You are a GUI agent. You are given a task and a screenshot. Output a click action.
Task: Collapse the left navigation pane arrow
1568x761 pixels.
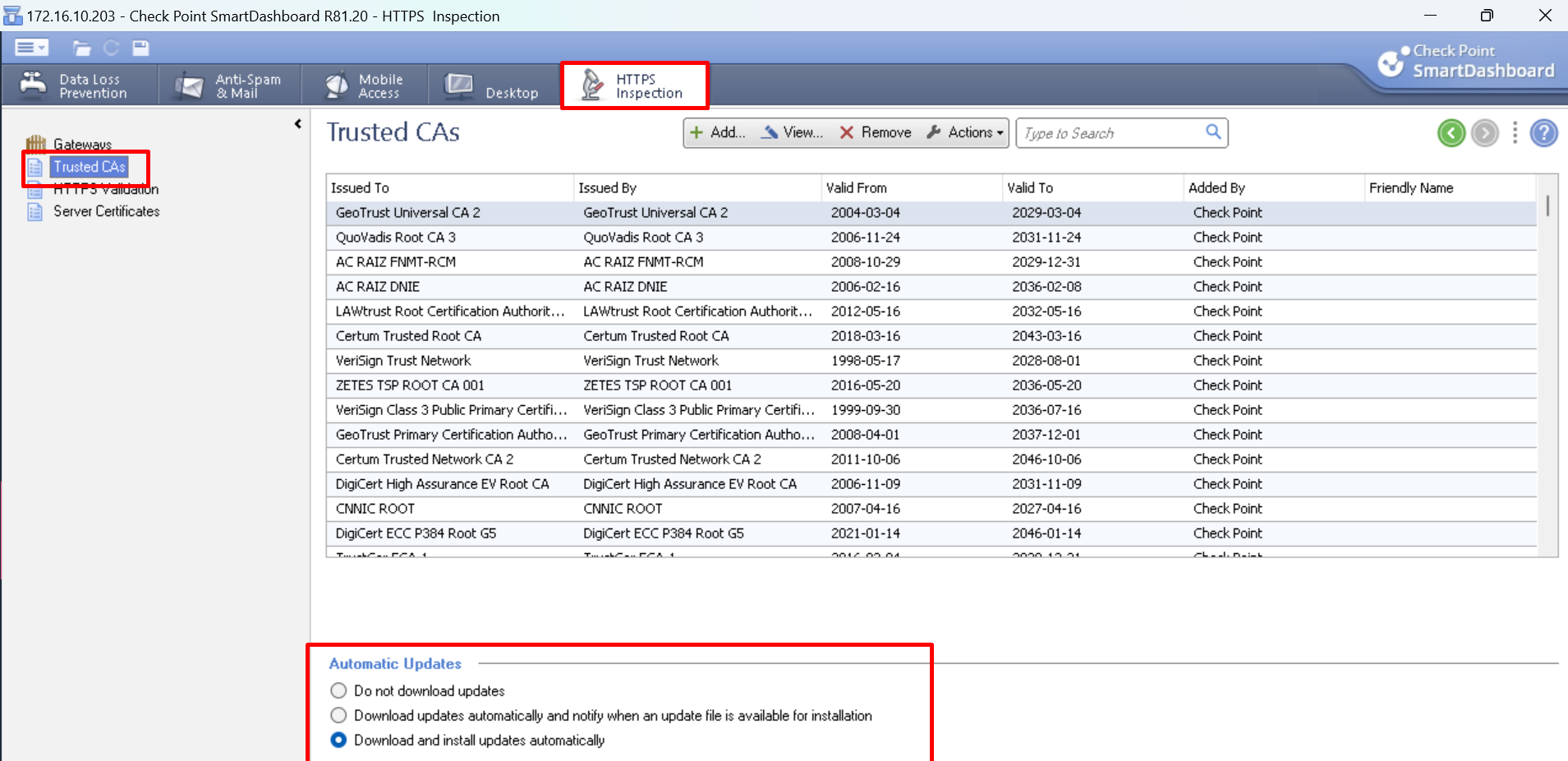coord(297,124)
